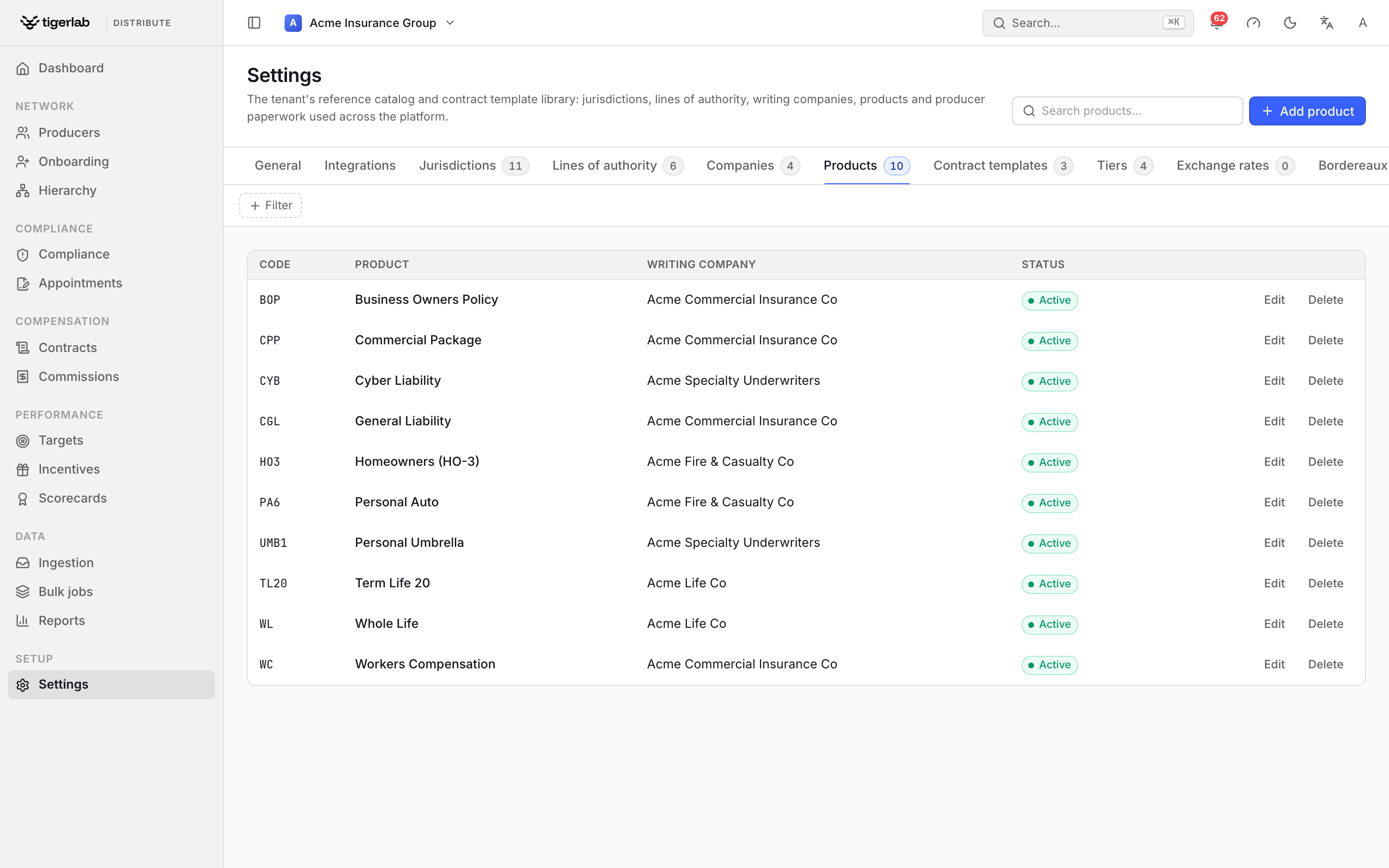
Task: Expand Acme Insurance Group tenant switcher
Action: tap(369, 23)
